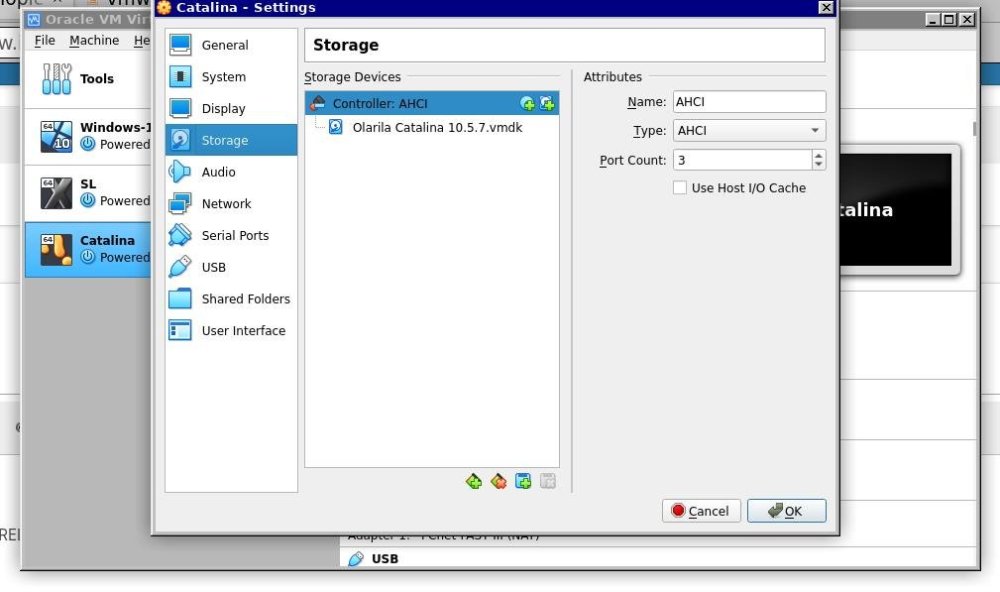Select Windows-10 VM in the machine list
The height and width of the screenshot is (592, 1000).
click(88, 137)
